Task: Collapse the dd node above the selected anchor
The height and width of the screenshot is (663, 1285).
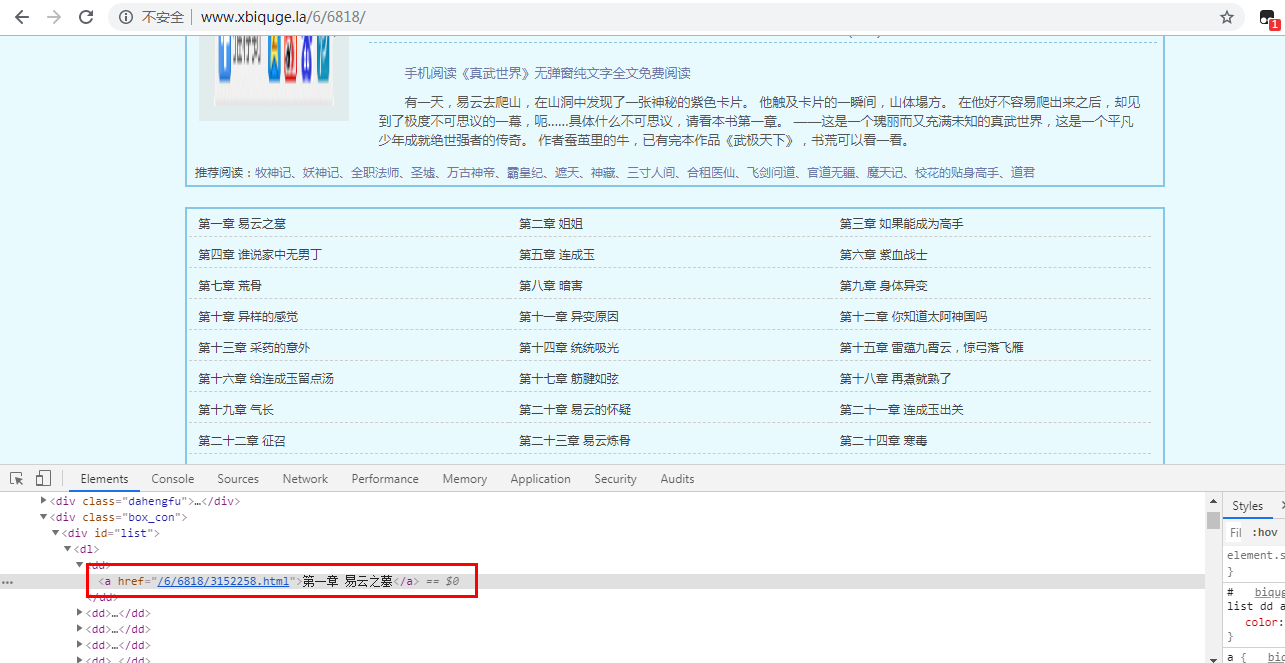Action: tap(80, 565)
